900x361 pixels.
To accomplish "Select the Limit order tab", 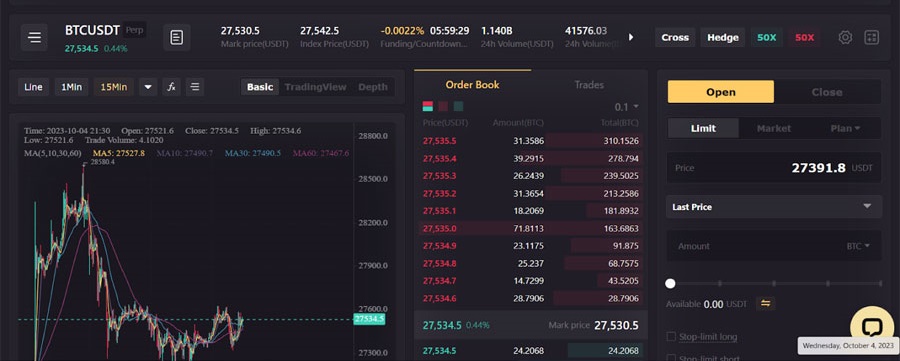I will (x=703, y=129).
